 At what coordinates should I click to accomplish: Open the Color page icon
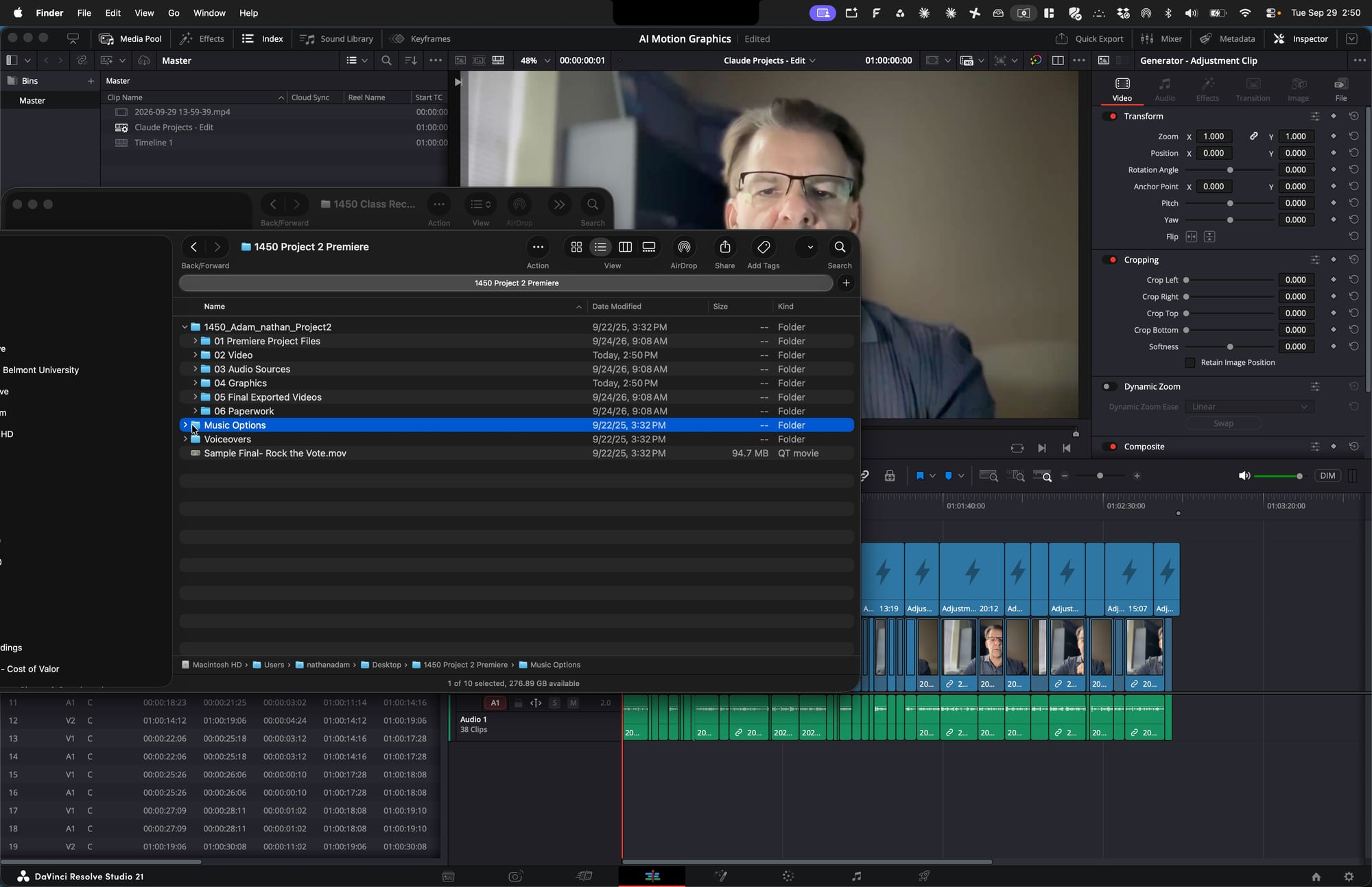pyautogui.click(x=788, y=876)
